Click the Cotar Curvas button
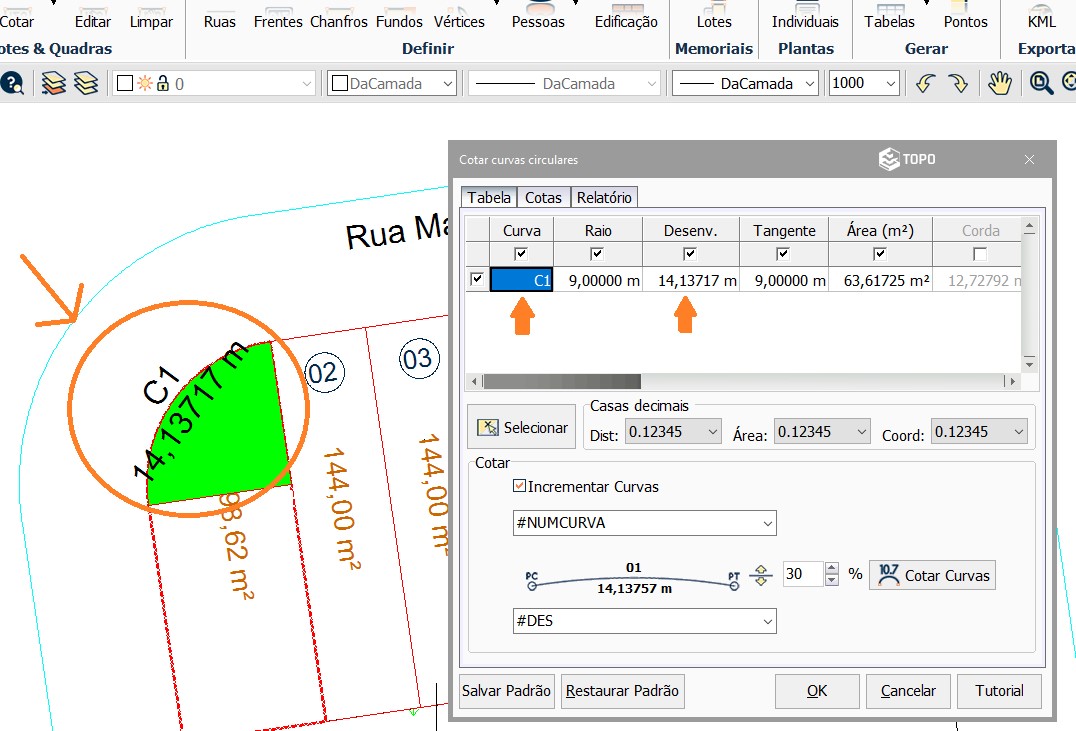Screen dimensions: 1076x731 point(933,575)
